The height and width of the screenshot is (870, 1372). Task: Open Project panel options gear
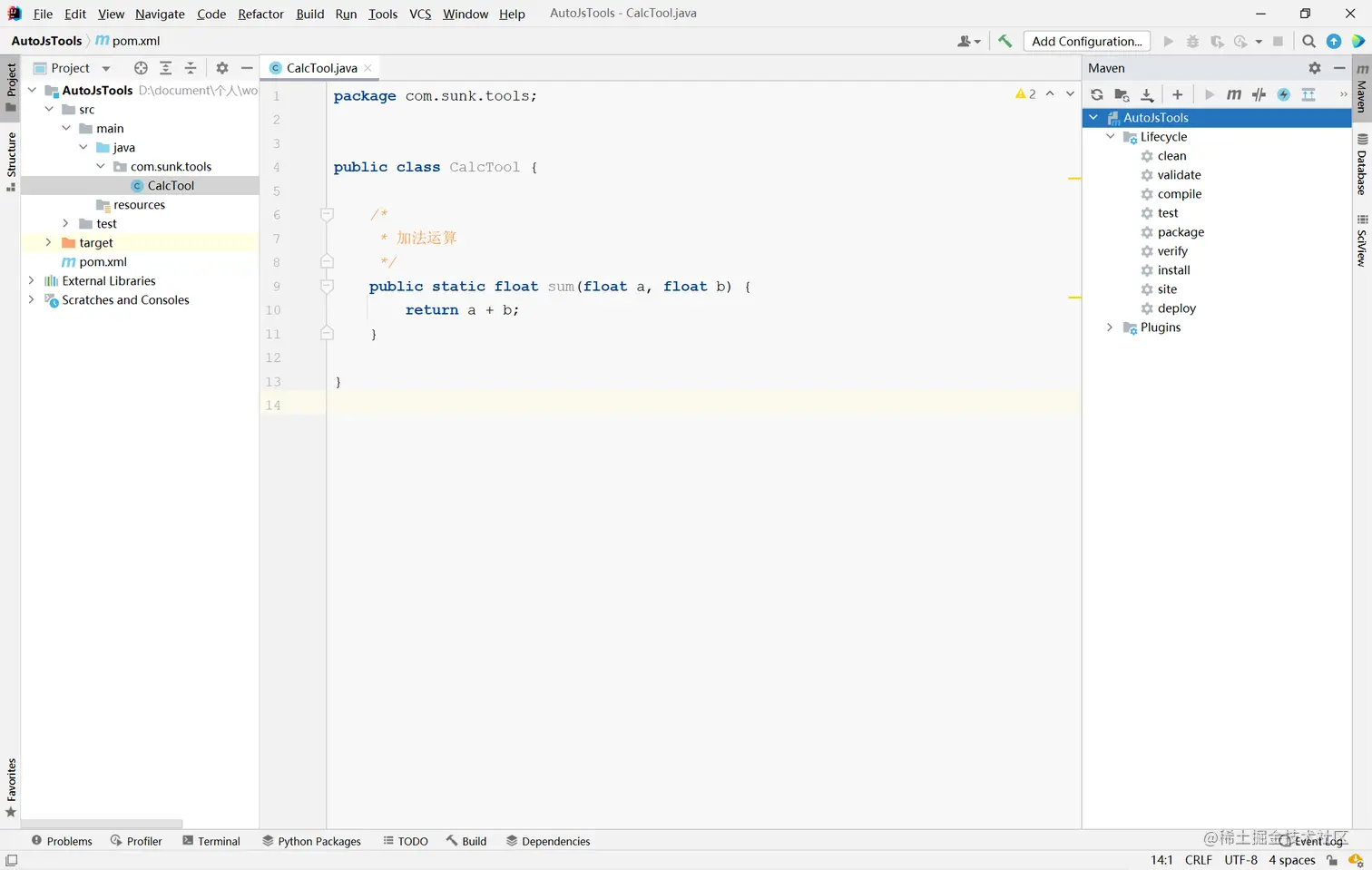pos(222,68)
